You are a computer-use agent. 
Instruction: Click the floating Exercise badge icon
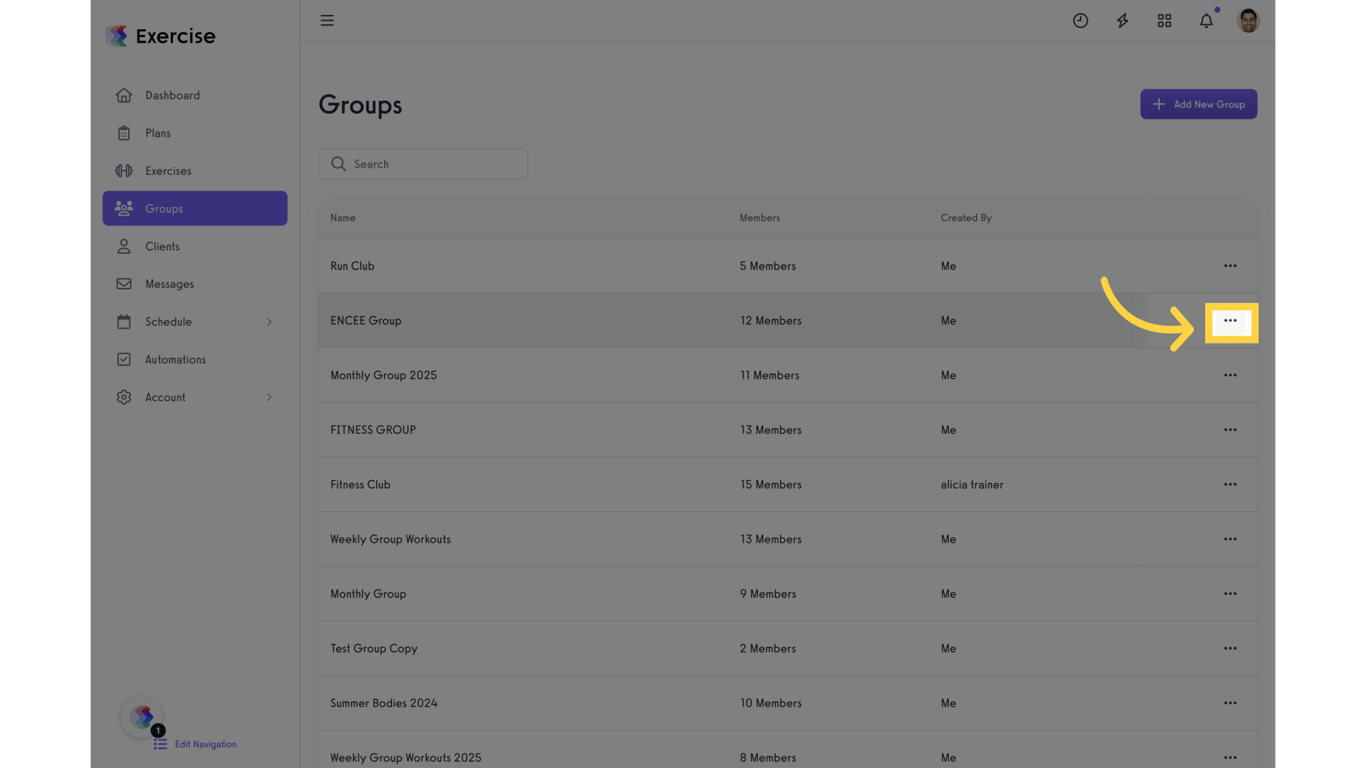142,716
